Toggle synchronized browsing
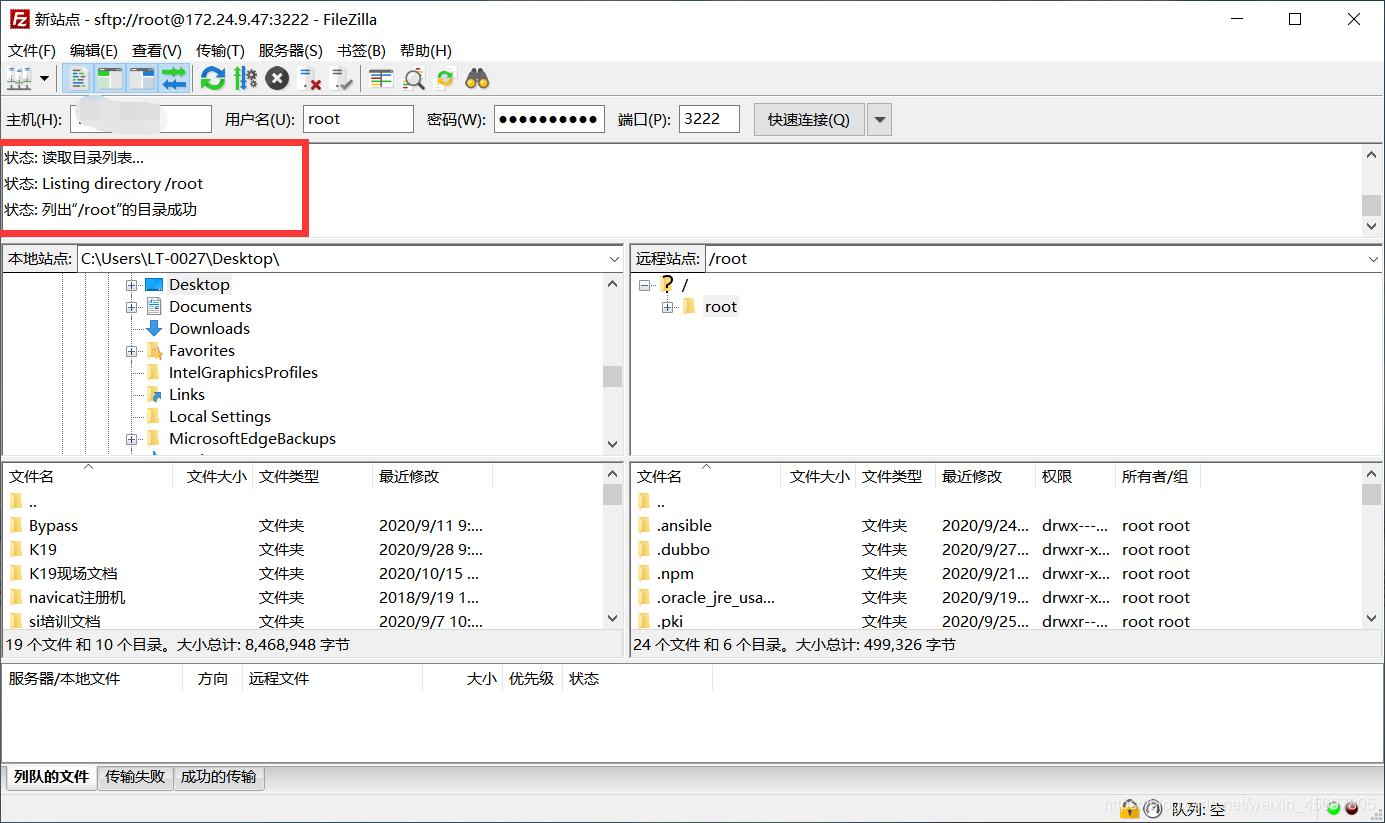The width and height of the screenshot is (1385, 823). point(445,78)
